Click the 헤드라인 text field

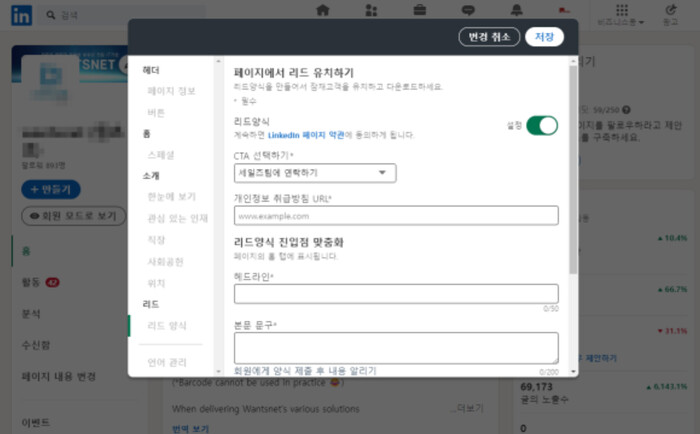[x=396, y=293]
